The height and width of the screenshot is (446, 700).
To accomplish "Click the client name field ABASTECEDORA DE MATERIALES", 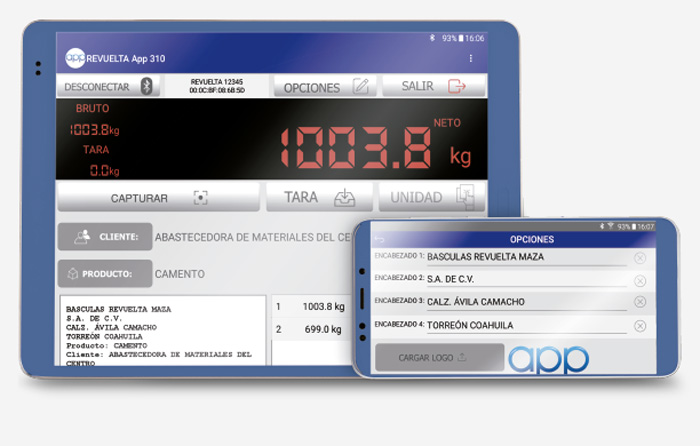I will (x=253, y=237).
